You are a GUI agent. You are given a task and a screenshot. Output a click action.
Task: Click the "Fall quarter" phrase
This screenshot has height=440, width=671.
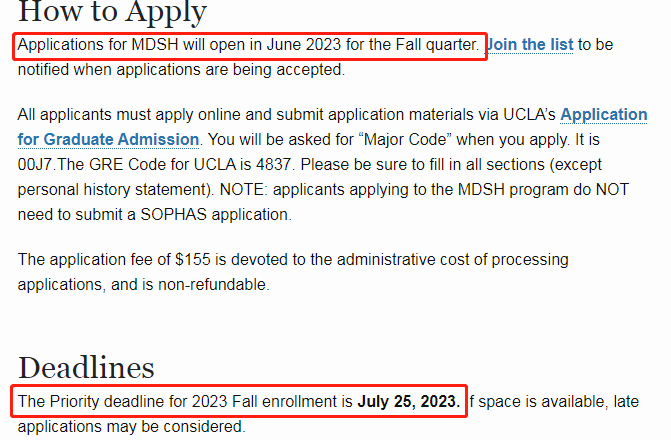pyautogui.click(x=435, y=45)
